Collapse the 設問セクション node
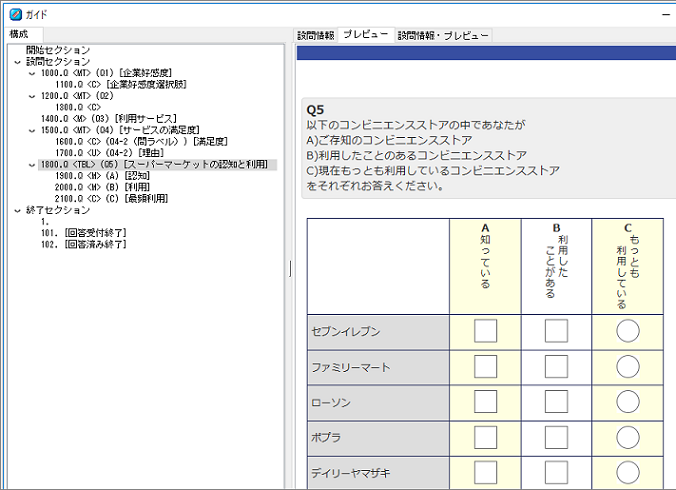Screen dimensions: 676x490 (18, 62)
